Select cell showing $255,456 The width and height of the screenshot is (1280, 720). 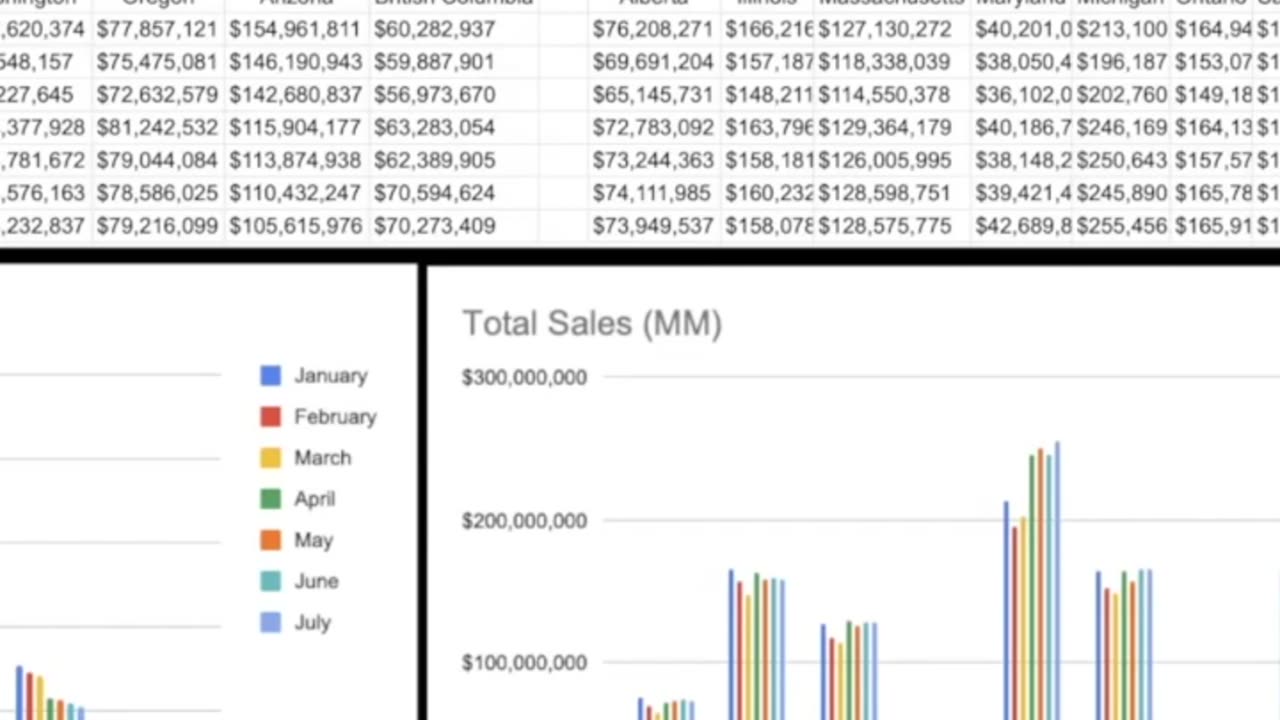(x=1121, y=226)
